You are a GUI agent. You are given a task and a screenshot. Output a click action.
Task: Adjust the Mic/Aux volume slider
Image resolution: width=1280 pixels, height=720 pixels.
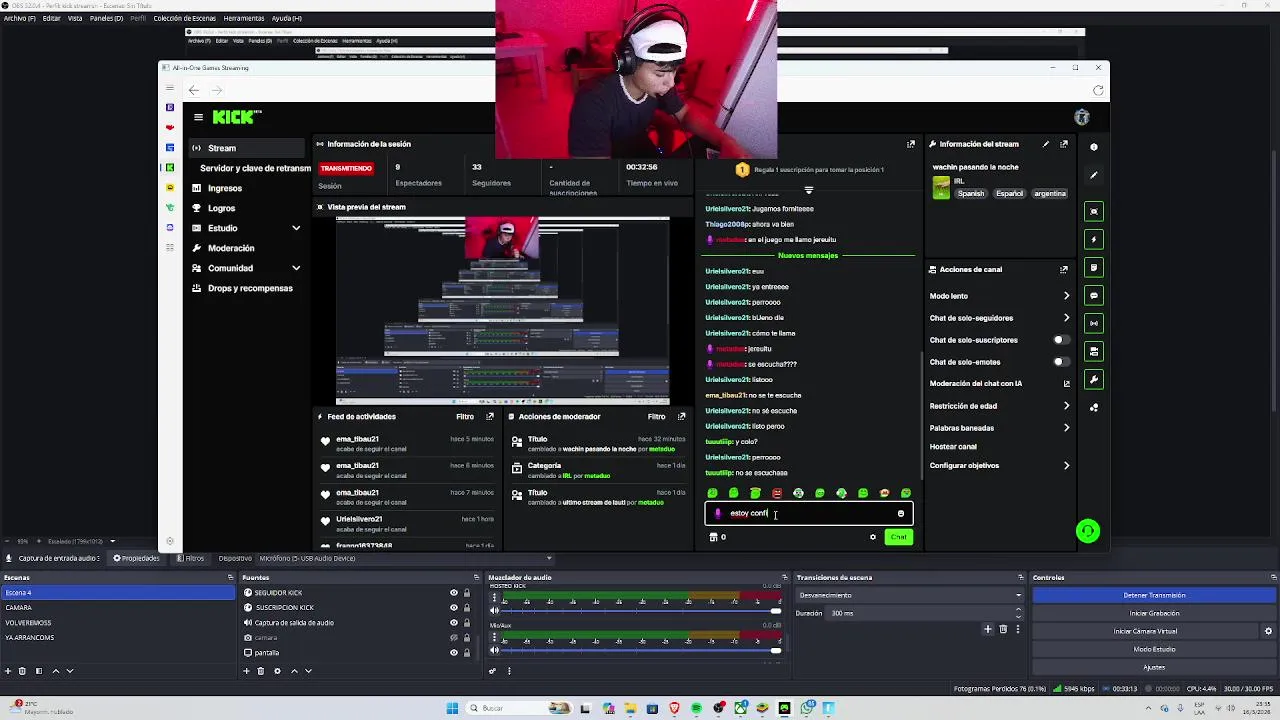[641, 651]
